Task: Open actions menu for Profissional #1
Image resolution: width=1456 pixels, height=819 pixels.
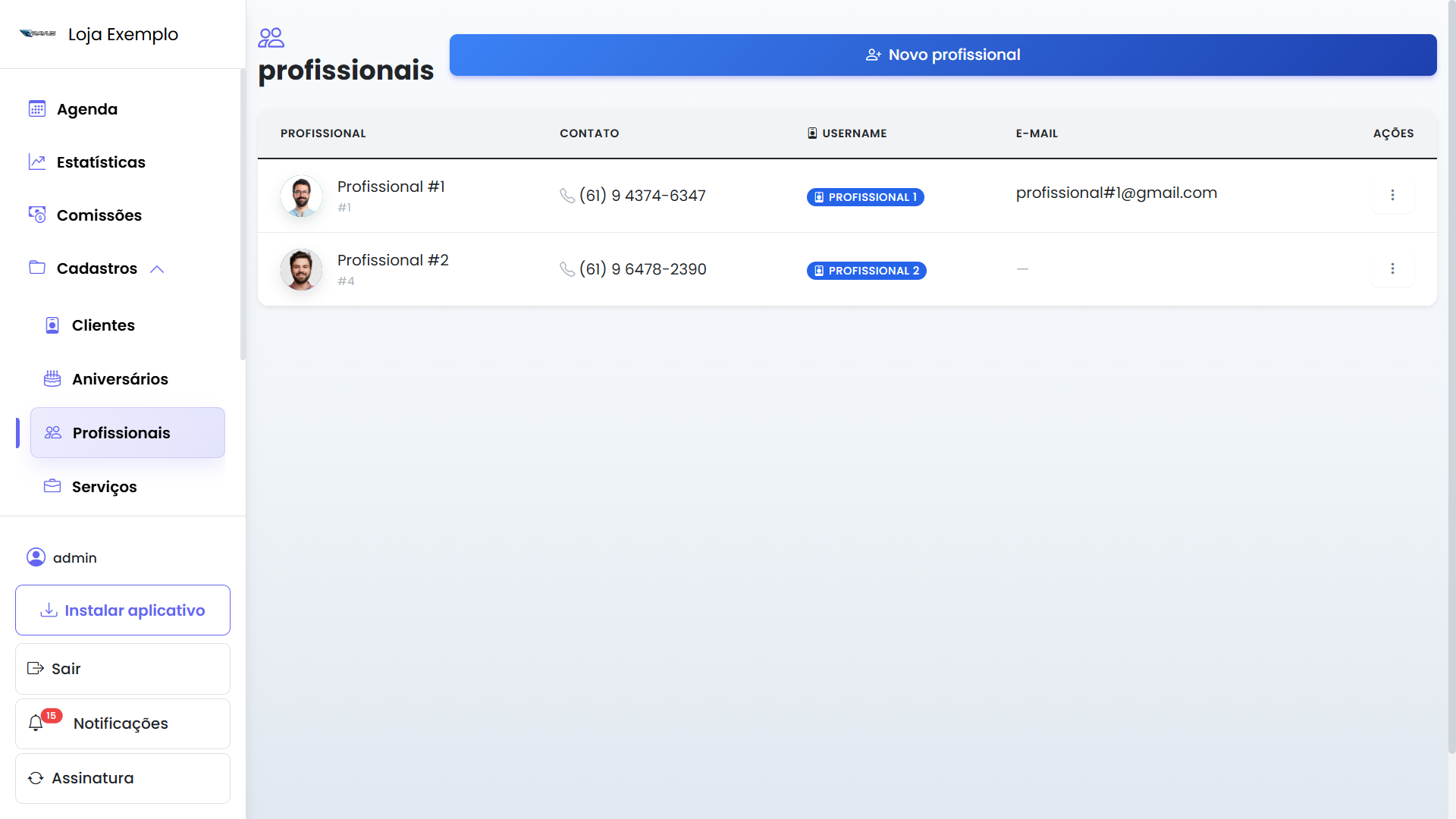Action: pos(1392,195)
